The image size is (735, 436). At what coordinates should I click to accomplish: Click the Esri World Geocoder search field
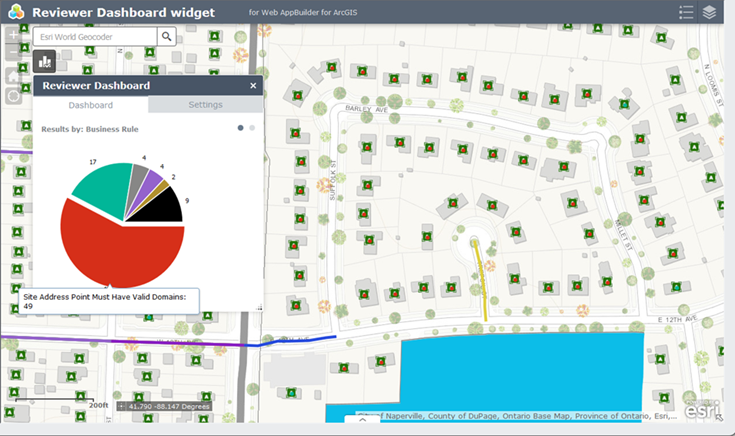pos(95,36)
